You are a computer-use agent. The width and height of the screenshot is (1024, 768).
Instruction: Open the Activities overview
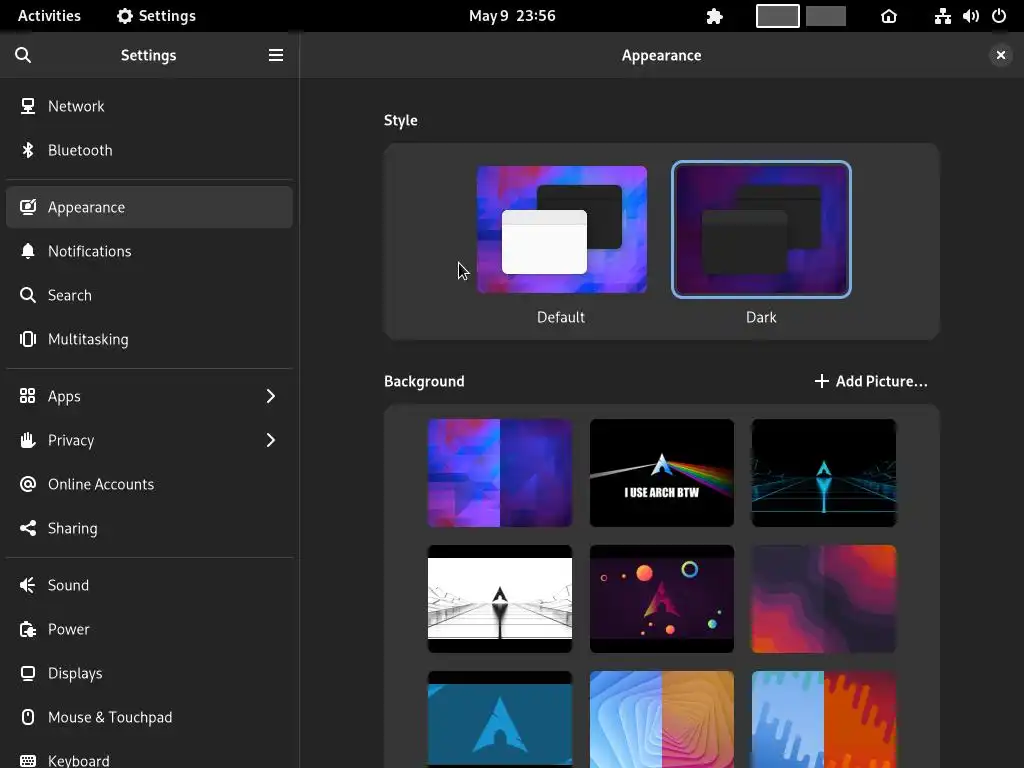tap(49, 16)
